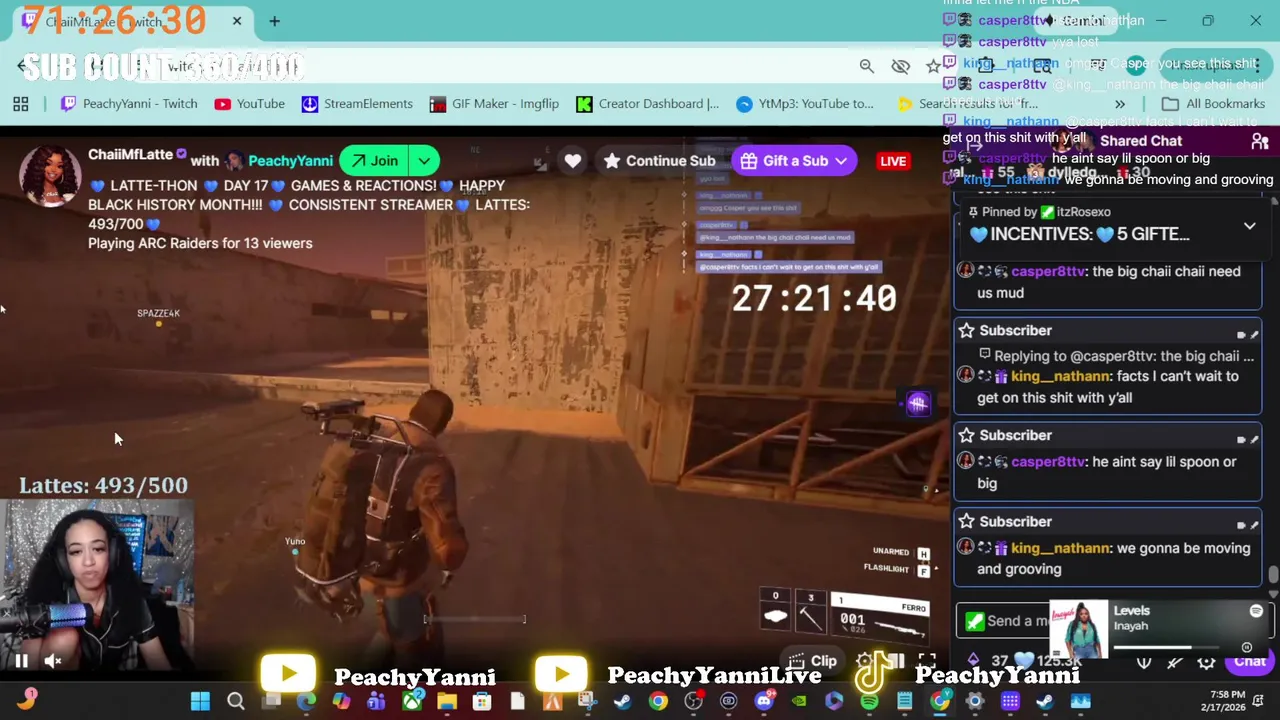Click king__nathann in moving and grooving message
Image resolution: width=1280 pixels, height=720 pixels.
click(1060, 548)
